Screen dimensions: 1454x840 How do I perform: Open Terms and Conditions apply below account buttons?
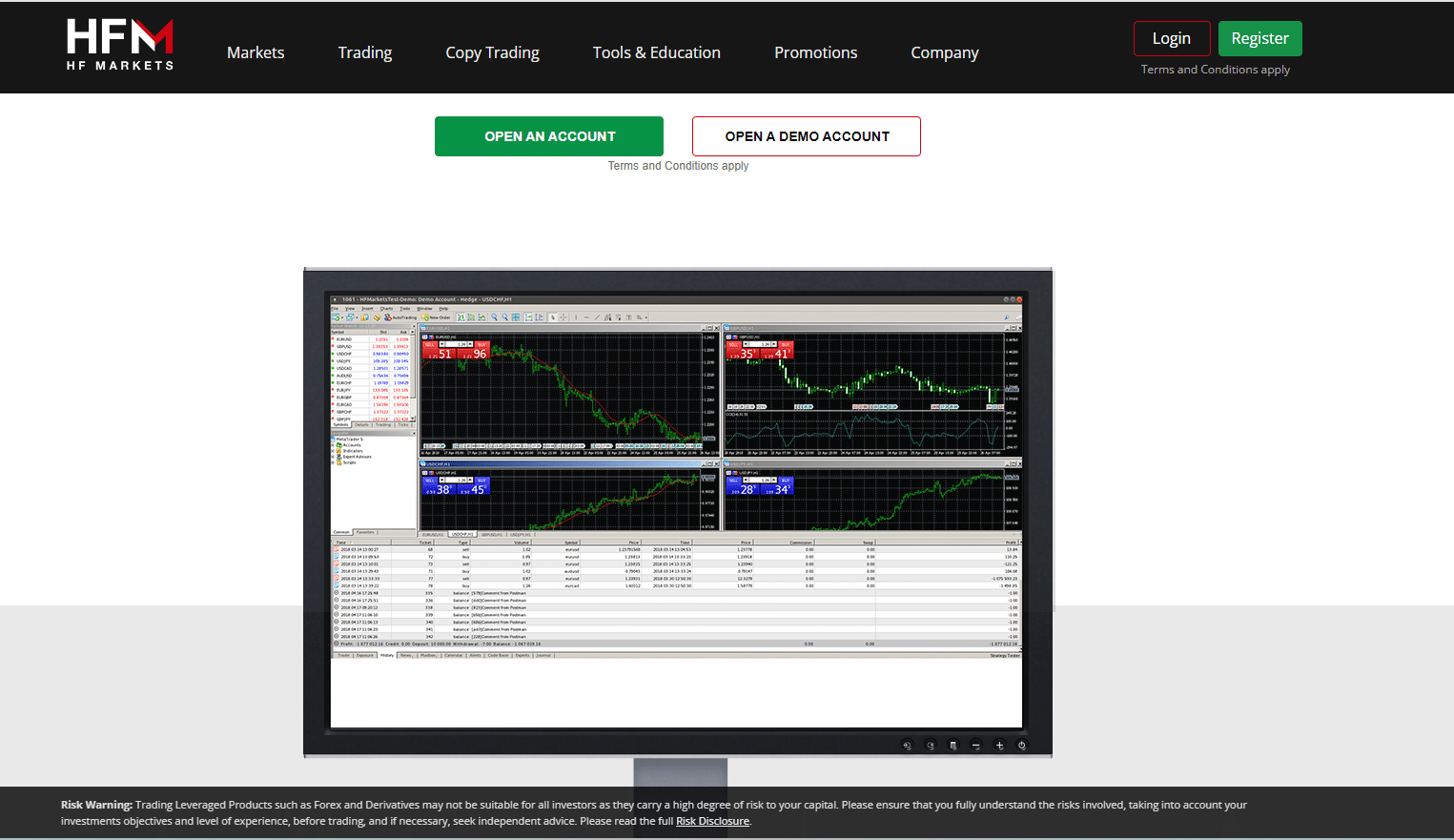[678, 166]
